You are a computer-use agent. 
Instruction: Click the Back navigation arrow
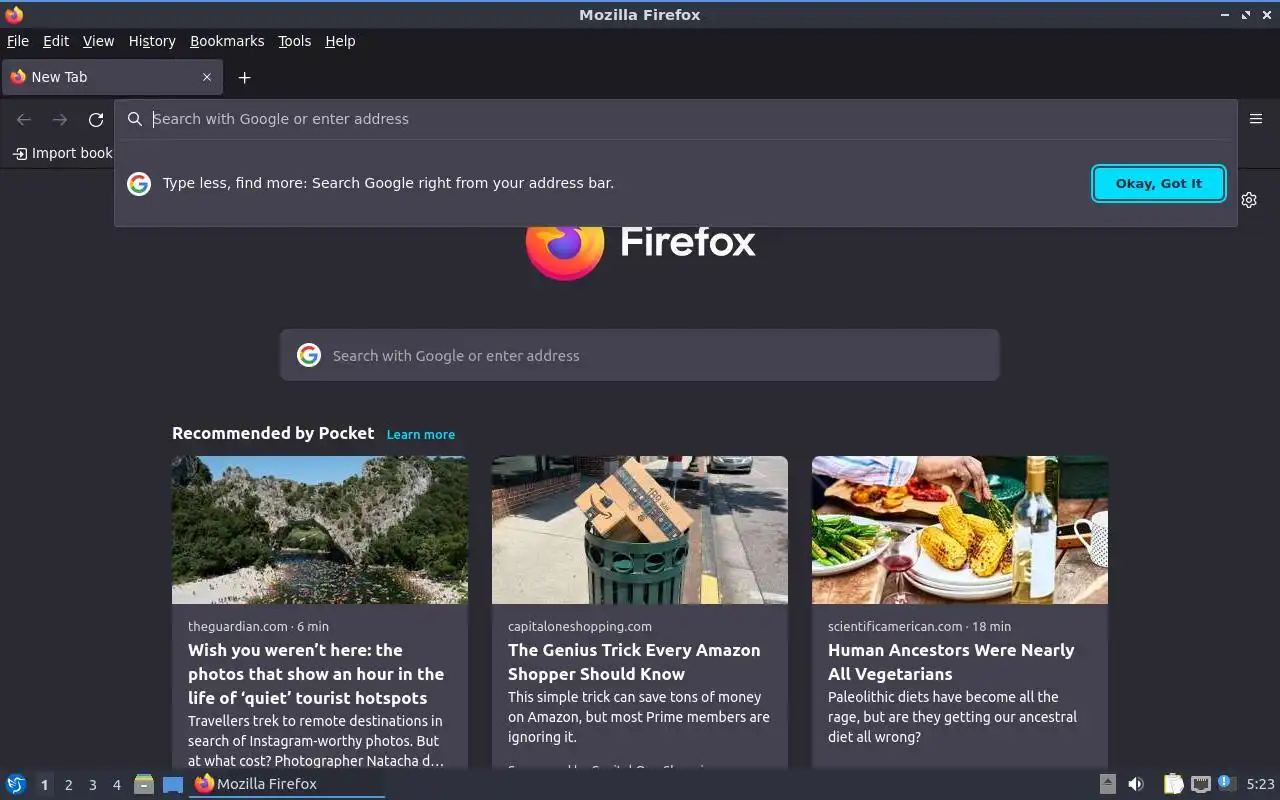click(x=24, y=119)
